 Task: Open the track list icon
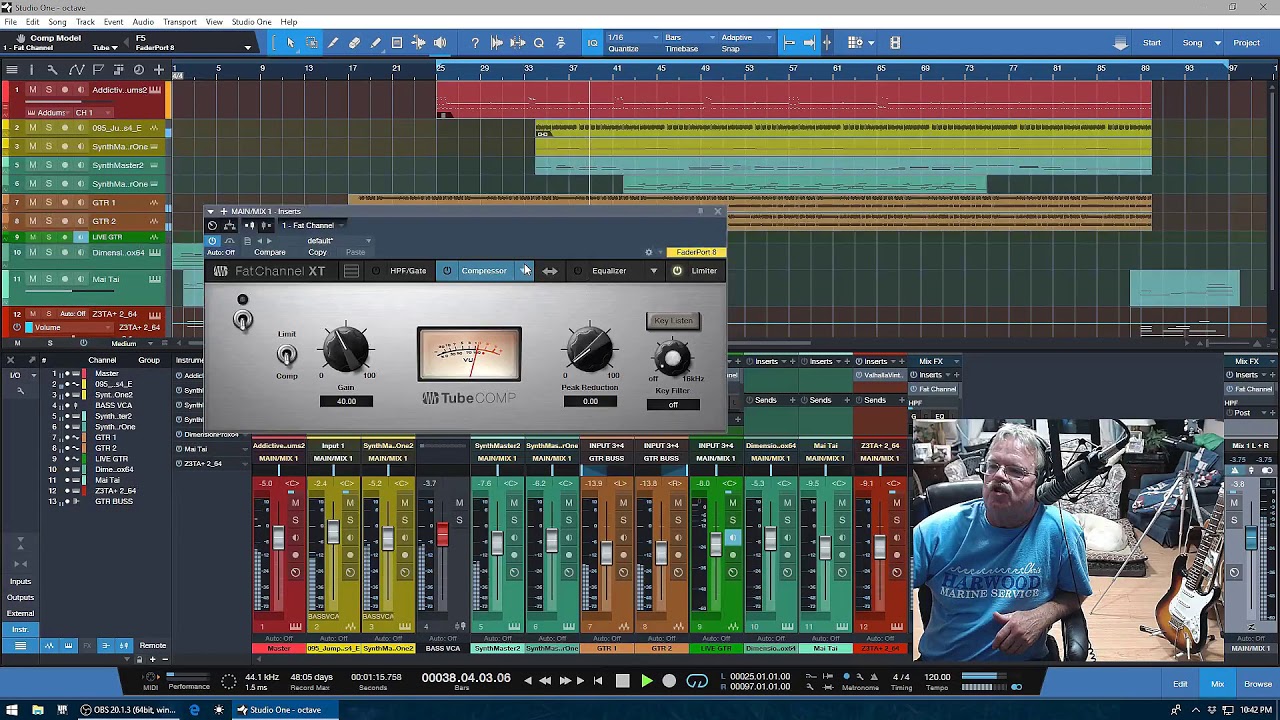click(11, 69)
